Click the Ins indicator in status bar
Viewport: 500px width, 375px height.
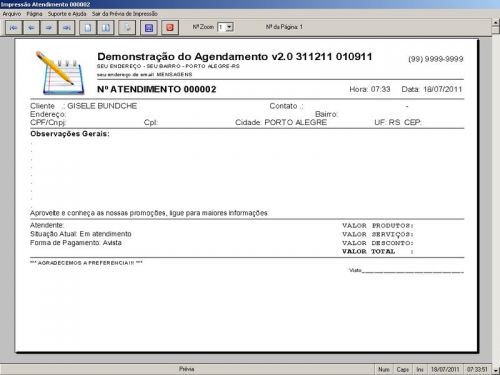pos(420,369)
